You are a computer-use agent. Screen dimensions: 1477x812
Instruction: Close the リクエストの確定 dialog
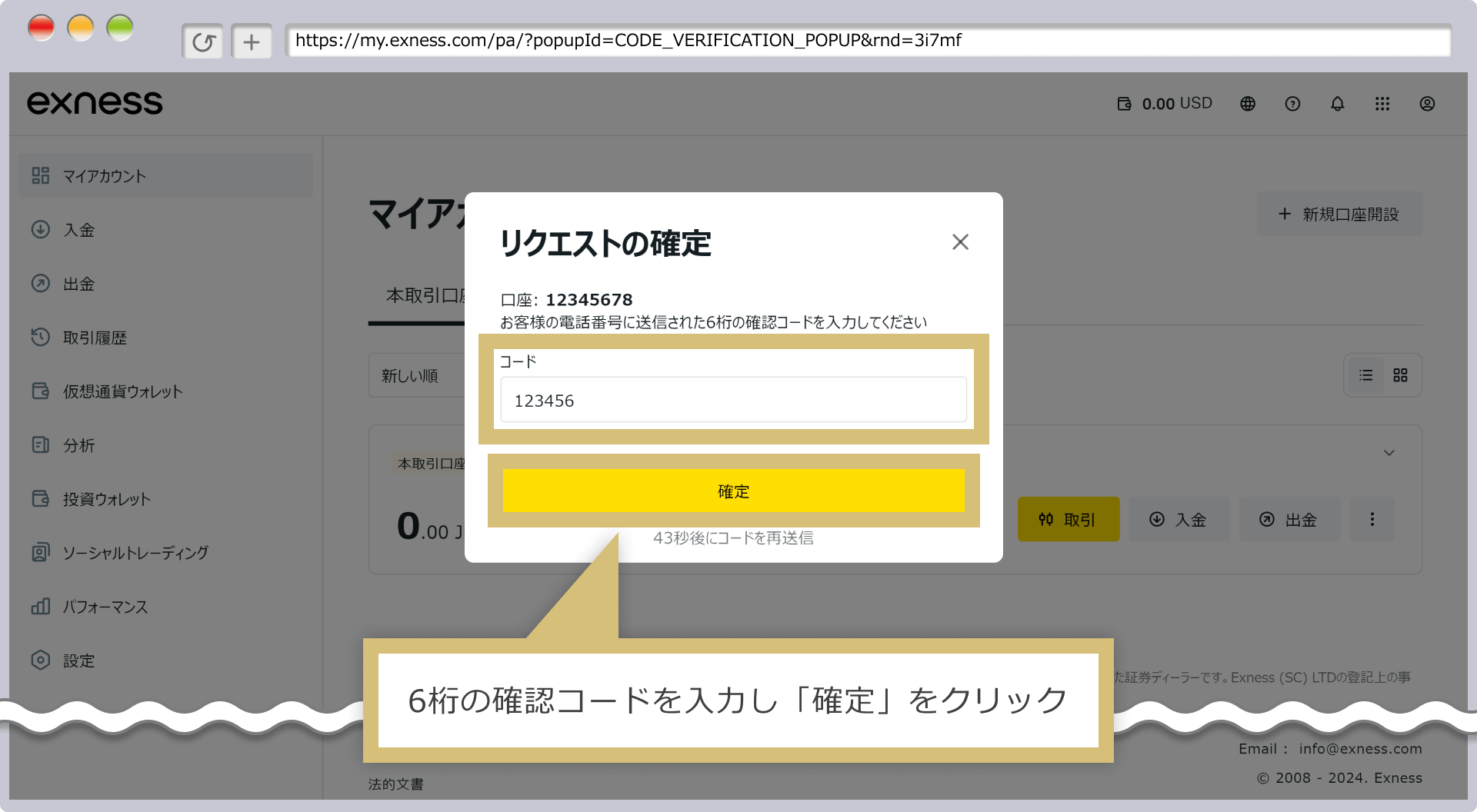click(960, 242)
